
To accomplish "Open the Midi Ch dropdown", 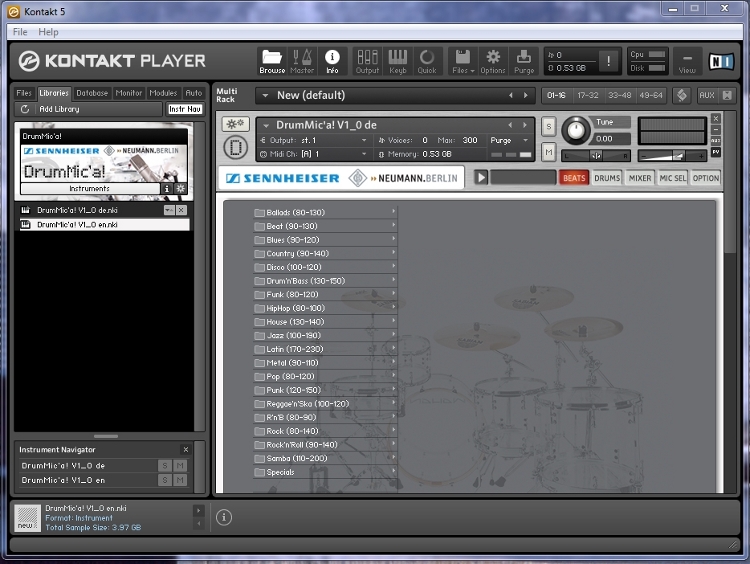I will click(364, 154).
